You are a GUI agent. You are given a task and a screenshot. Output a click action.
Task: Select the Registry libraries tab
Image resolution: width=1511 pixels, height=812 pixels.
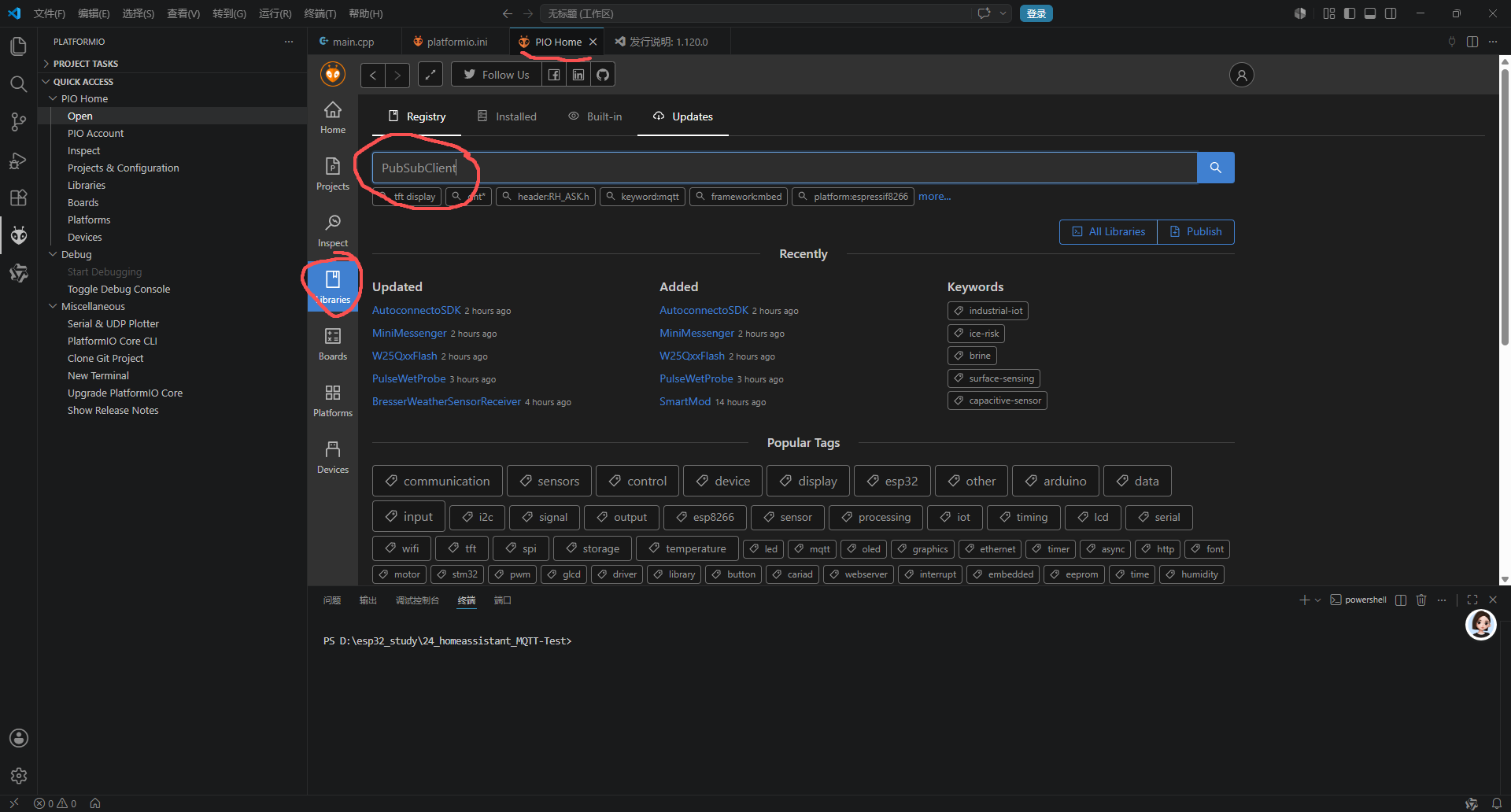(417, 116)
